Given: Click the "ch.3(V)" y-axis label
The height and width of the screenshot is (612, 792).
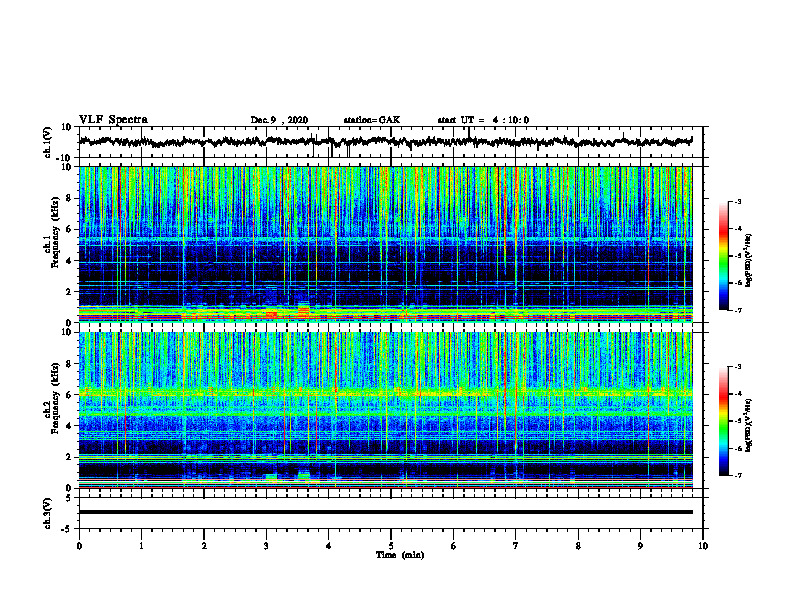Looking at the screenshot, I should (x=48, y=513).
